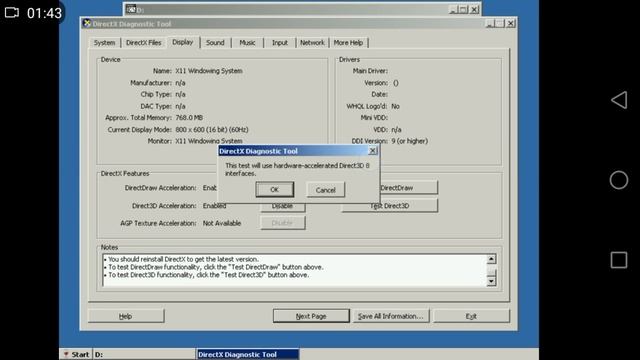Open the Start menu
This screenshot has width=640, height=360.
pos(76,354)
